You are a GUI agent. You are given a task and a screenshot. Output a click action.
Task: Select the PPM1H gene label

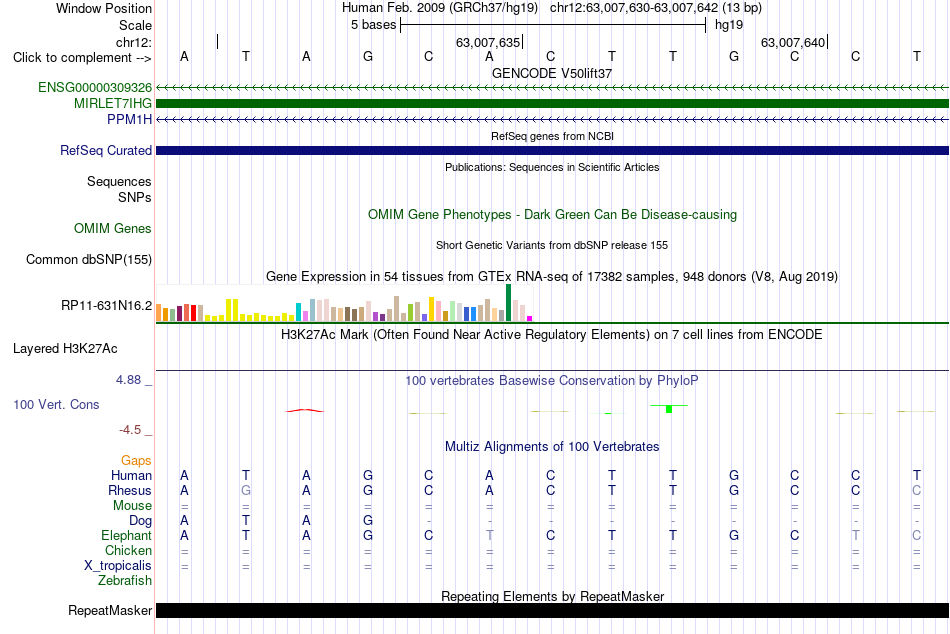coord(130,119)
